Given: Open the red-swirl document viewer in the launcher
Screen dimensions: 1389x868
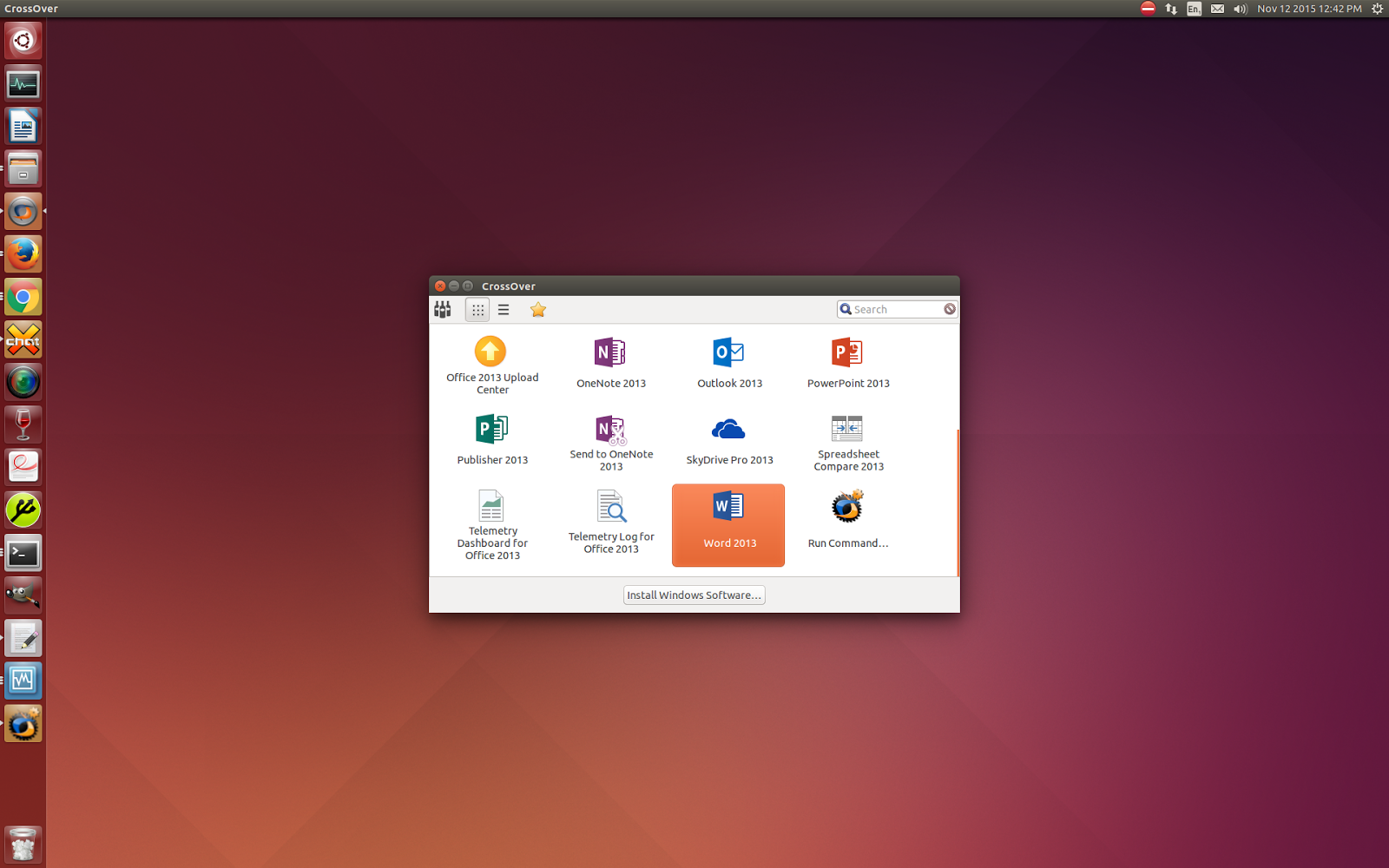Looking at the screenshot, I should click(x=23, y=467).
